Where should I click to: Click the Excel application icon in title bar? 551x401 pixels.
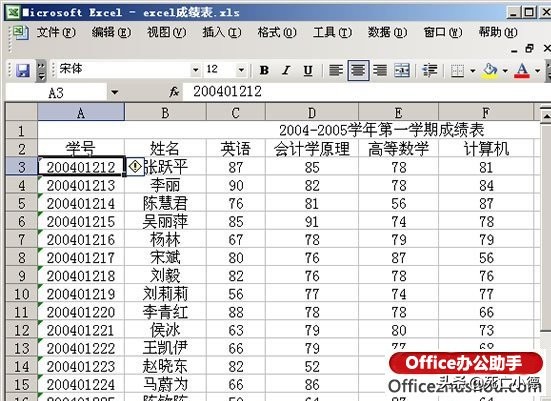13,13
